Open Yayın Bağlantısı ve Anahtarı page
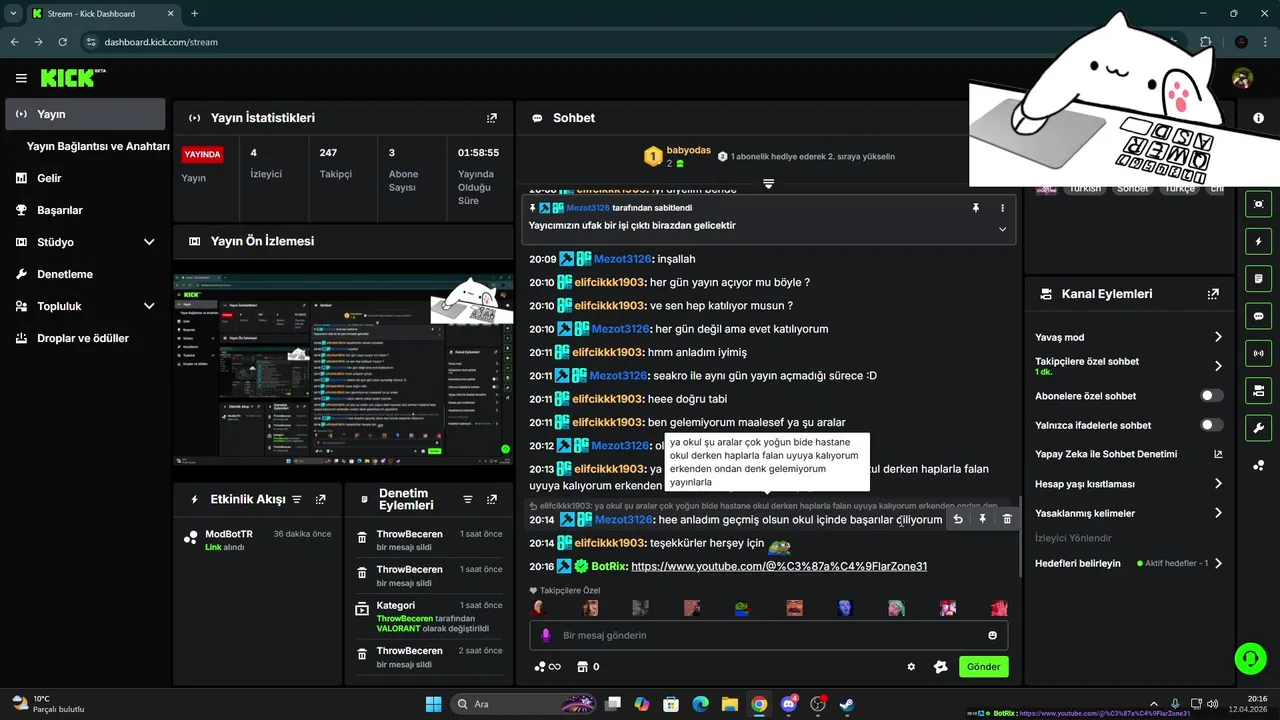 click(98, 146)
